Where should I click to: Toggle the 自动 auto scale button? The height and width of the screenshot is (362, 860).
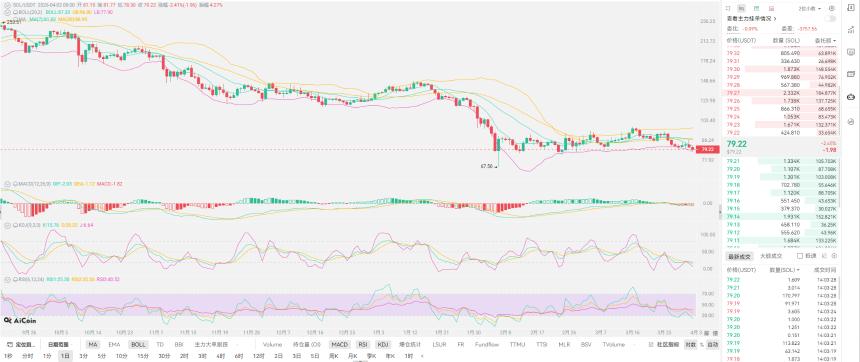(x=712, y=344)
